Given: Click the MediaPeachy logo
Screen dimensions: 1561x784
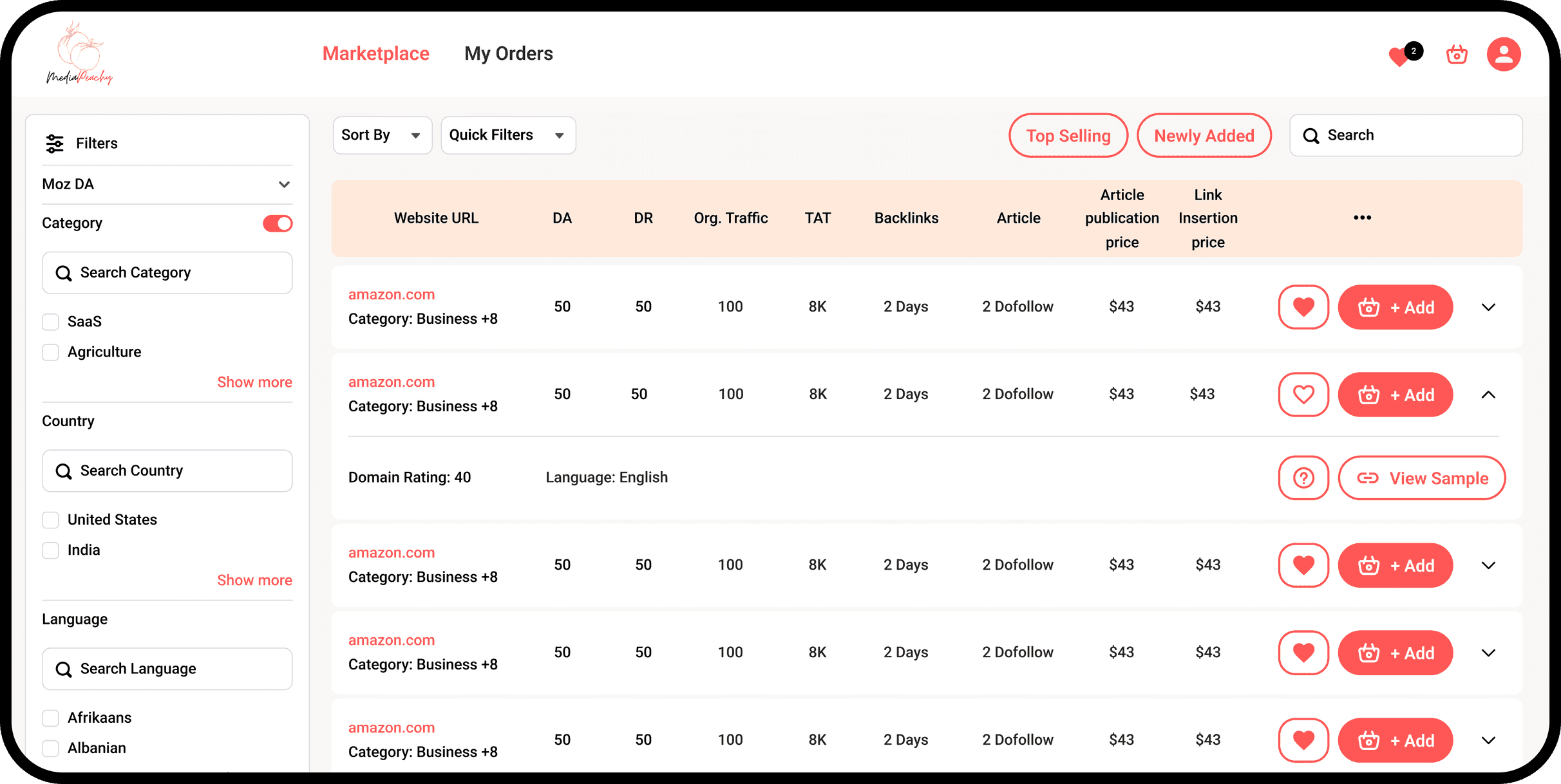Looking at the screenshot, I should [80, 54].
